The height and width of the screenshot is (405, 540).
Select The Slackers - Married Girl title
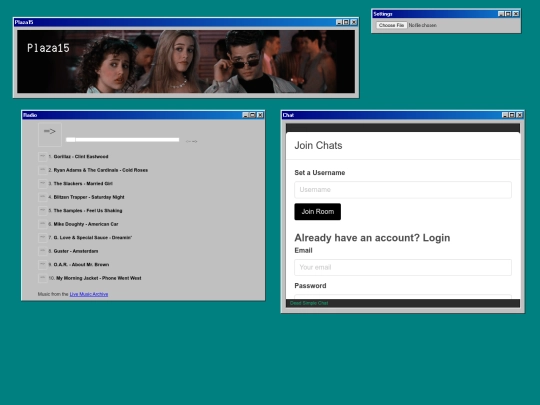click(83, 184)
